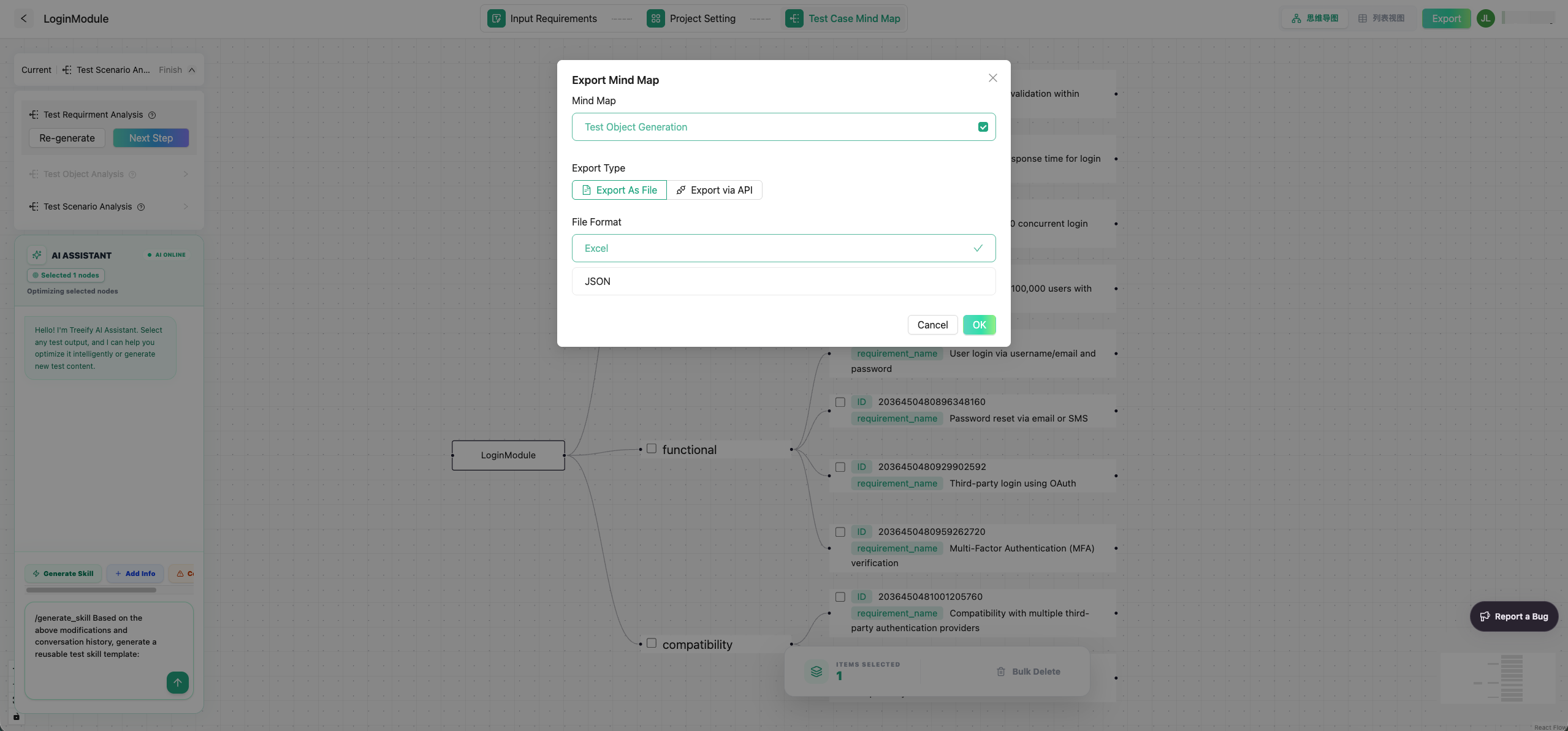Switch to Export via API tab

[714, 190]
